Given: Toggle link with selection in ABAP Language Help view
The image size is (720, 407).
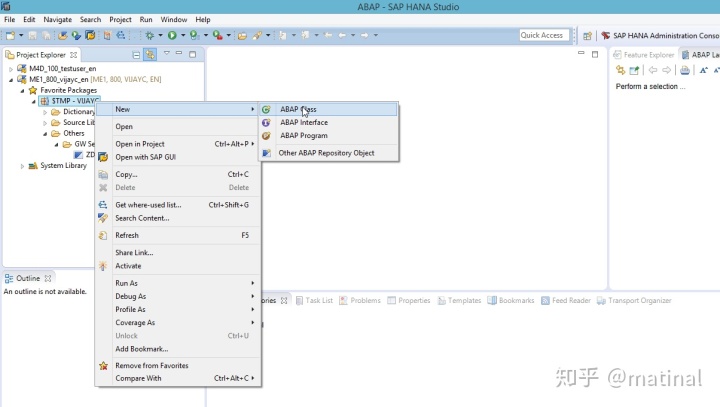Looking at the screenshot, I should tap(620, 70).
